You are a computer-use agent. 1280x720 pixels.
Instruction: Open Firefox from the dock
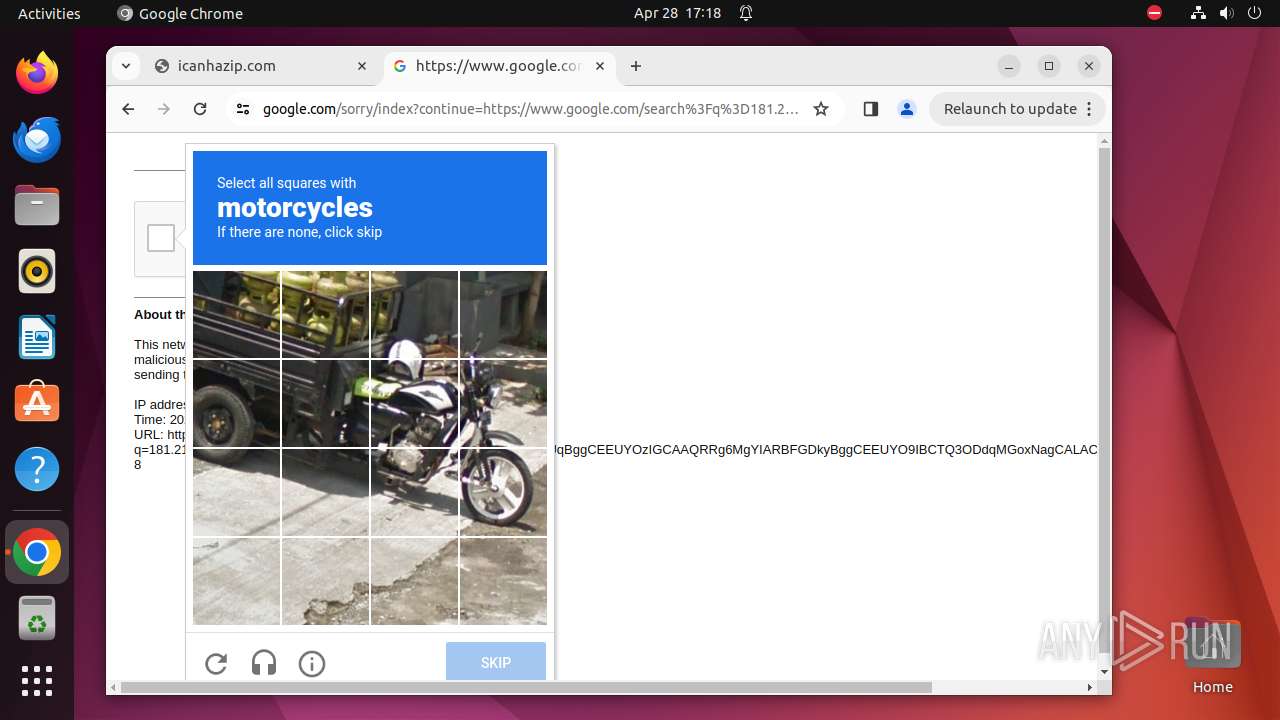(x=37, y=73)
